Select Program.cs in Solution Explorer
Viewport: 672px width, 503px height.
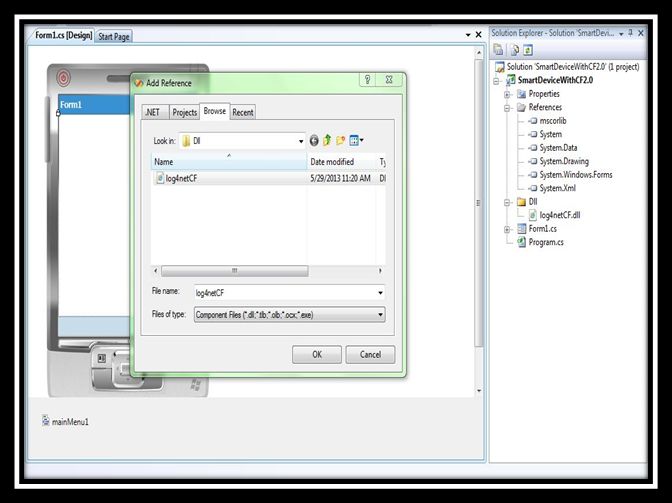pos(546,242)
